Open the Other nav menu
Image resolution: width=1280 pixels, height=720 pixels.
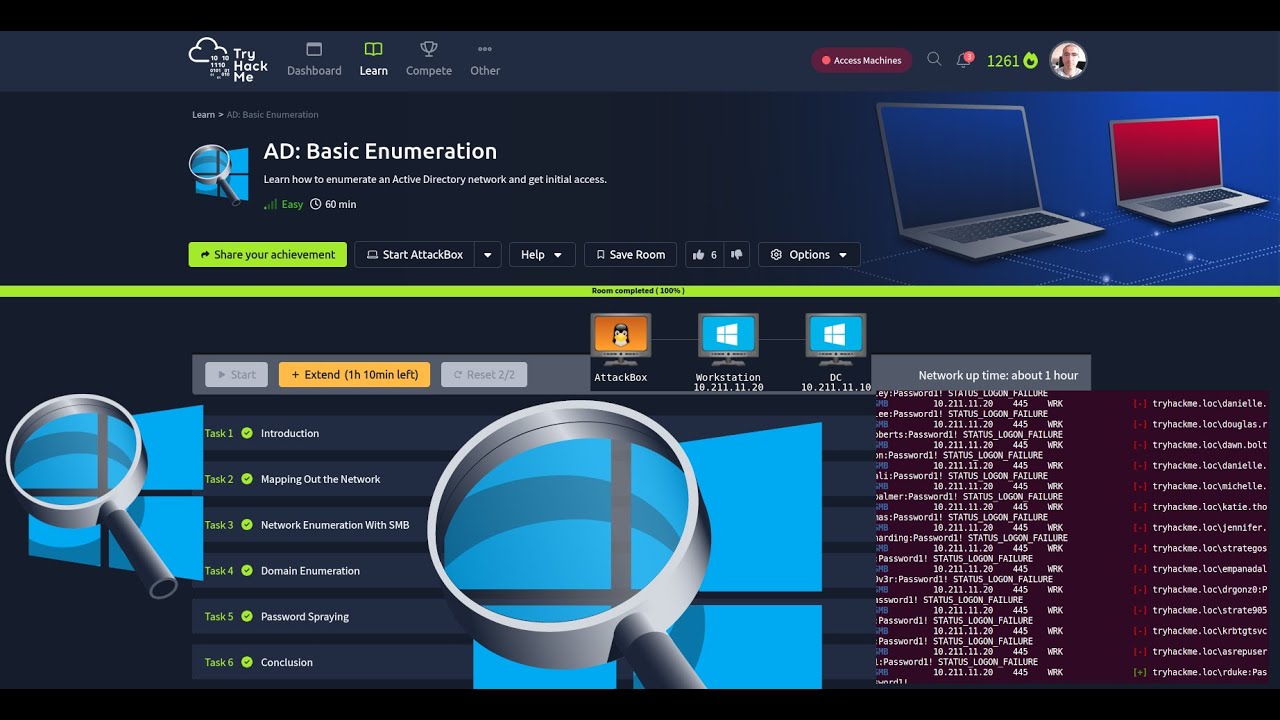485,60
